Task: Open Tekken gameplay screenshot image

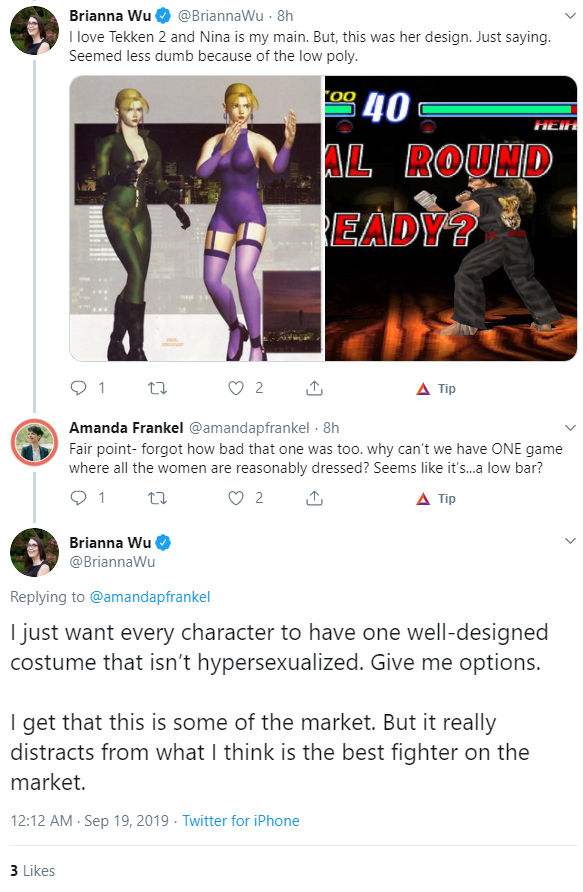Action: (x=451, y=218)
